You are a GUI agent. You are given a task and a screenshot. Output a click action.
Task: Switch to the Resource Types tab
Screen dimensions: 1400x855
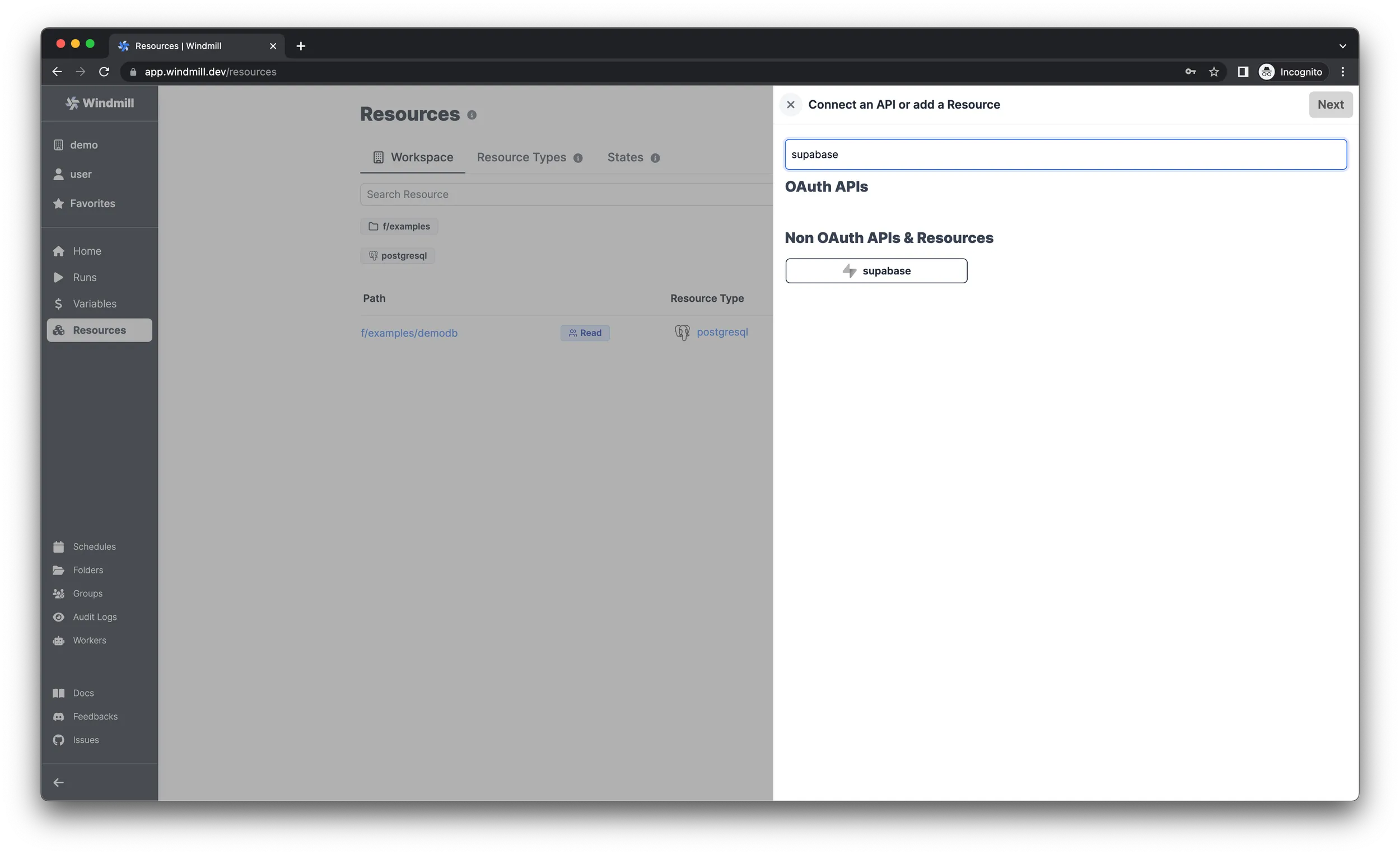coord(521,157)
